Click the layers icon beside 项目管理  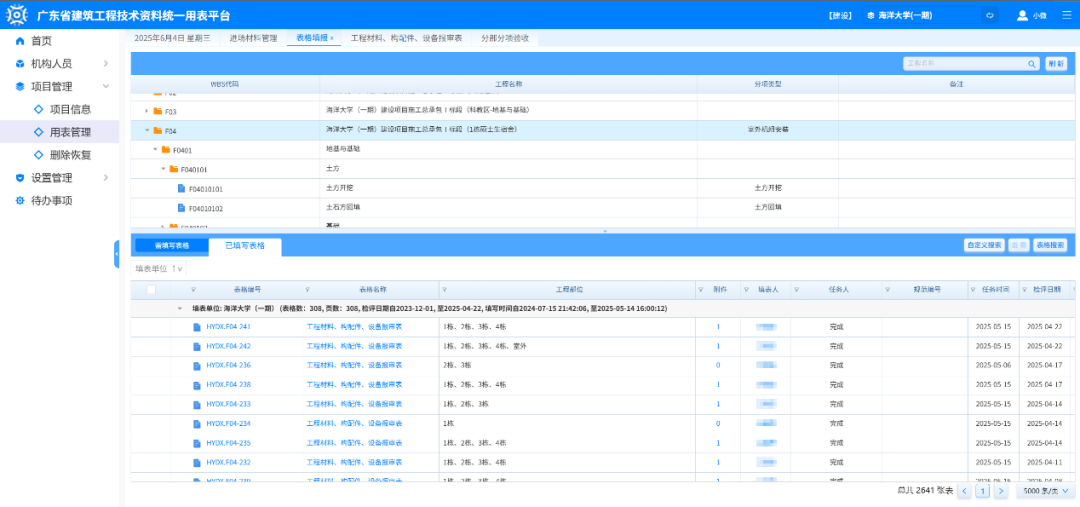coord(20,87)
